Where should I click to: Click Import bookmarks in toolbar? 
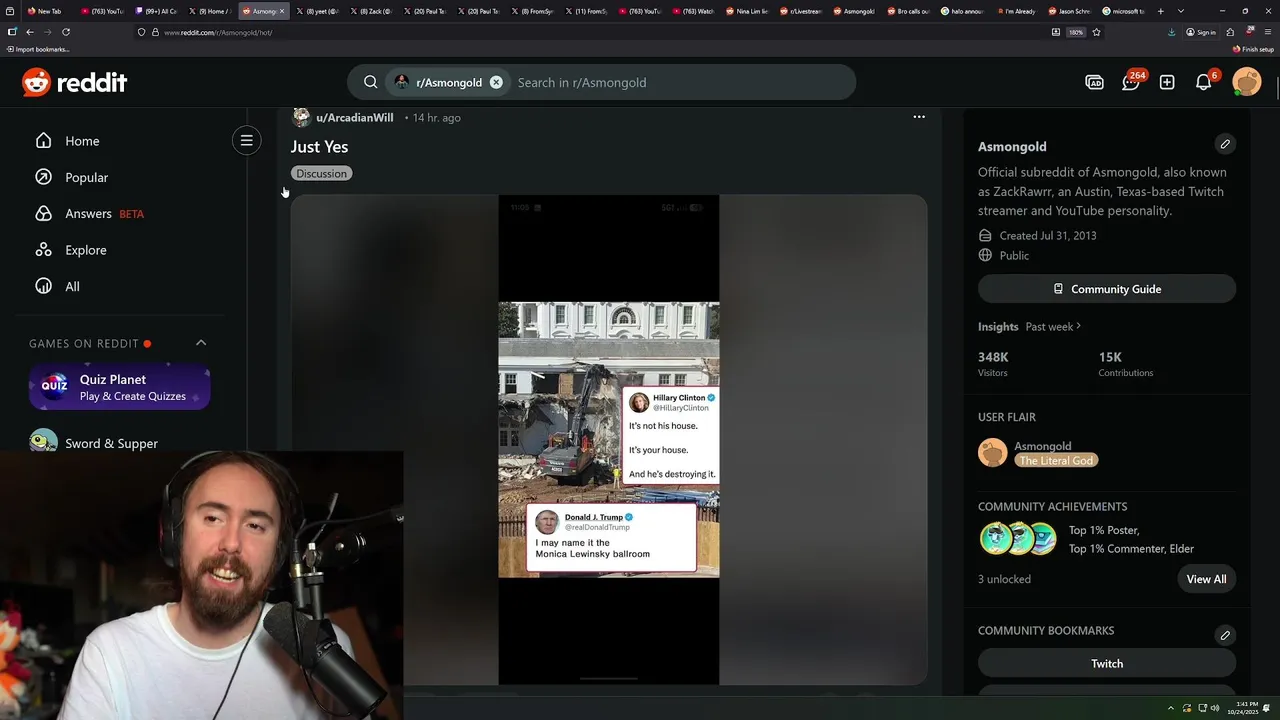pyautogui.click(x=38, y=49)
